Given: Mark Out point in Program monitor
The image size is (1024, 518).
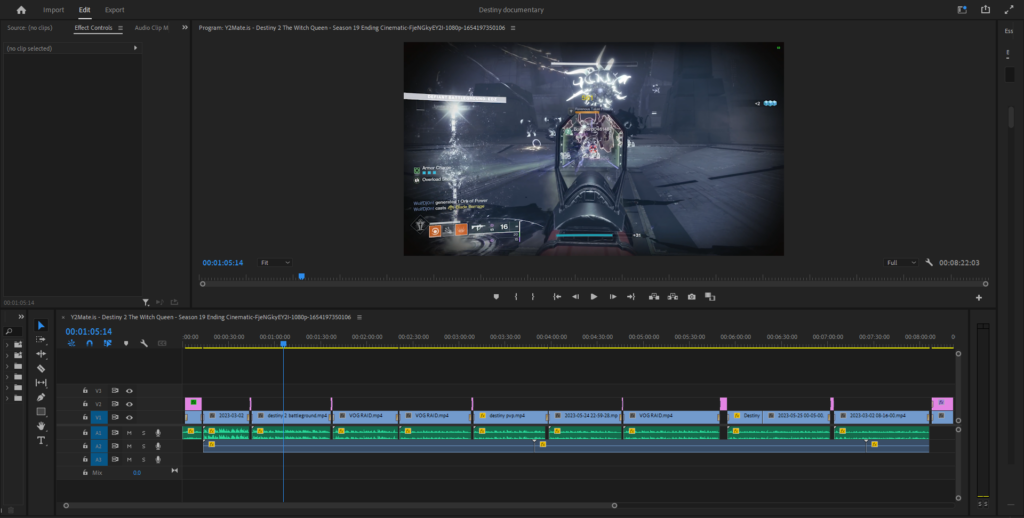Looking at the screenshot, I should click(x=533, y=297).
